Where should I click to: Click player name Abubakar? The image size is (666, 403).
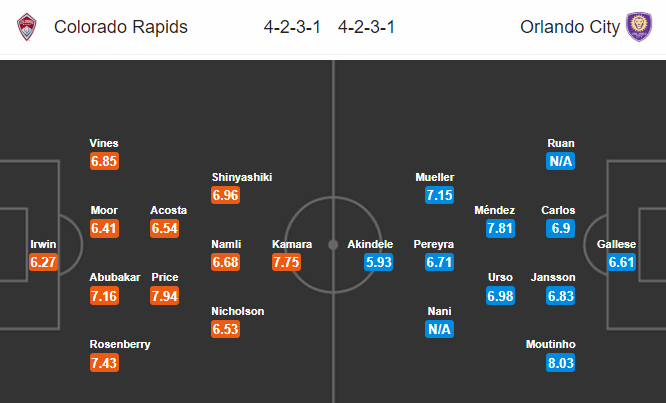tap(115, 277)
